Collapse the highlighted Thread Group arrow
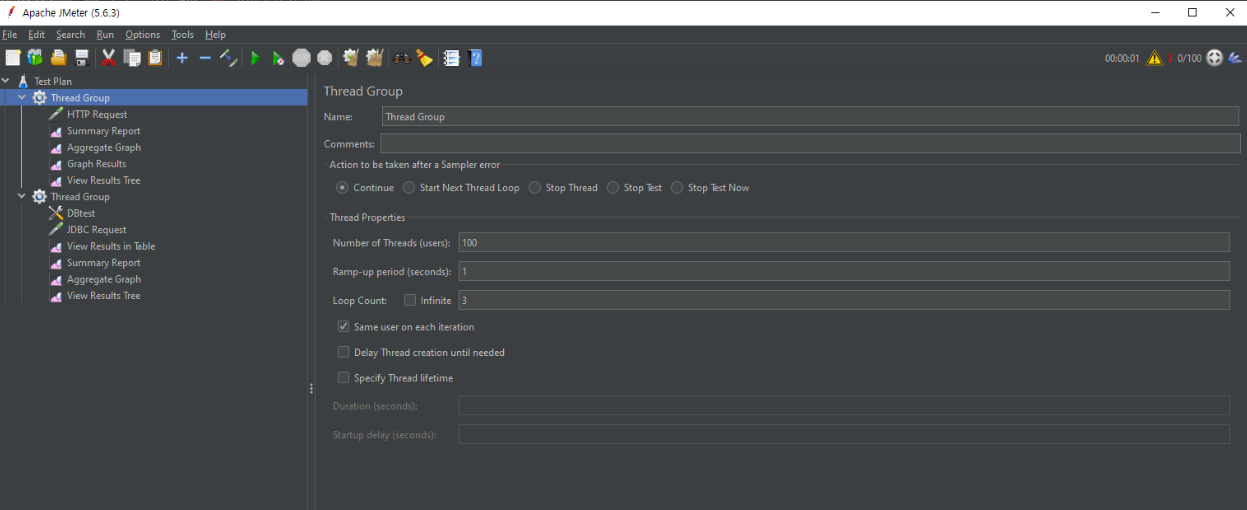 pos(22,98)
